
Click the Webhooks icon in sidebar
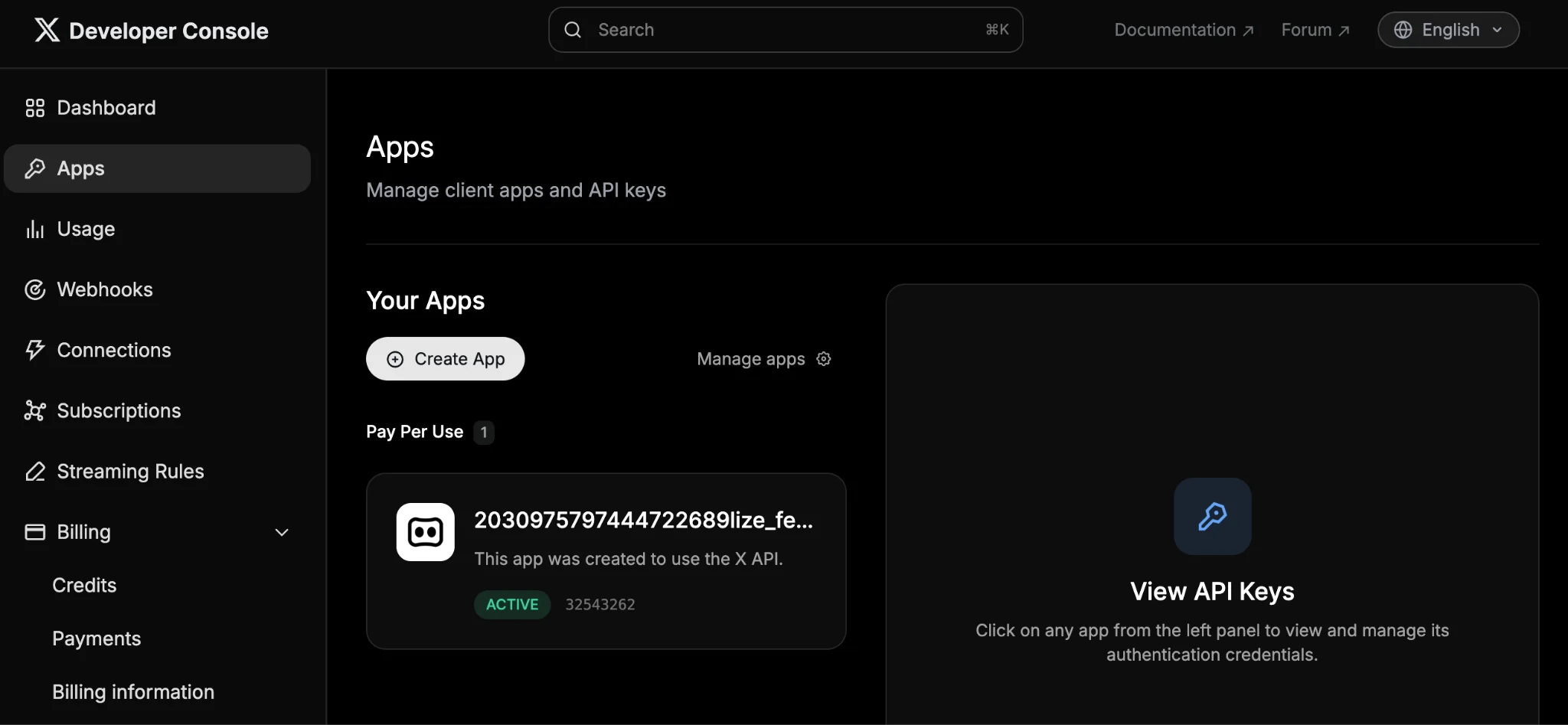click(35, 289)
